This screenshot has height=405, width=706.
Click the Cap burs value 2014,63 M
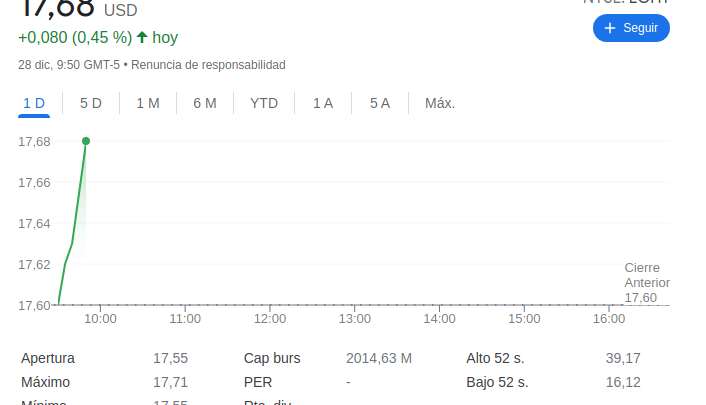[x=379, y=358]
